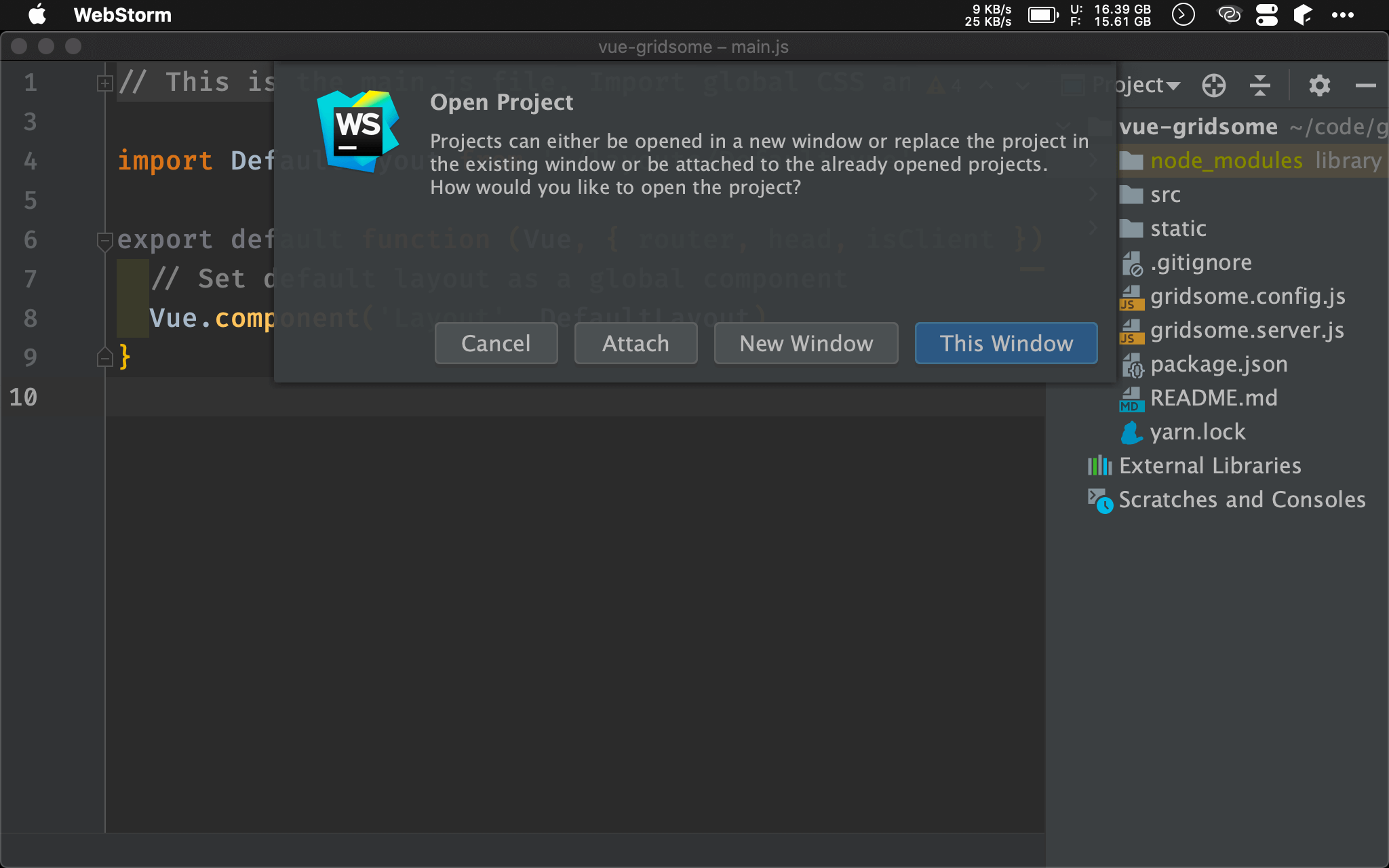Click the locate opened file crosshair icon
This screenshot has height=868, width=1389.
pos(1213,85)
